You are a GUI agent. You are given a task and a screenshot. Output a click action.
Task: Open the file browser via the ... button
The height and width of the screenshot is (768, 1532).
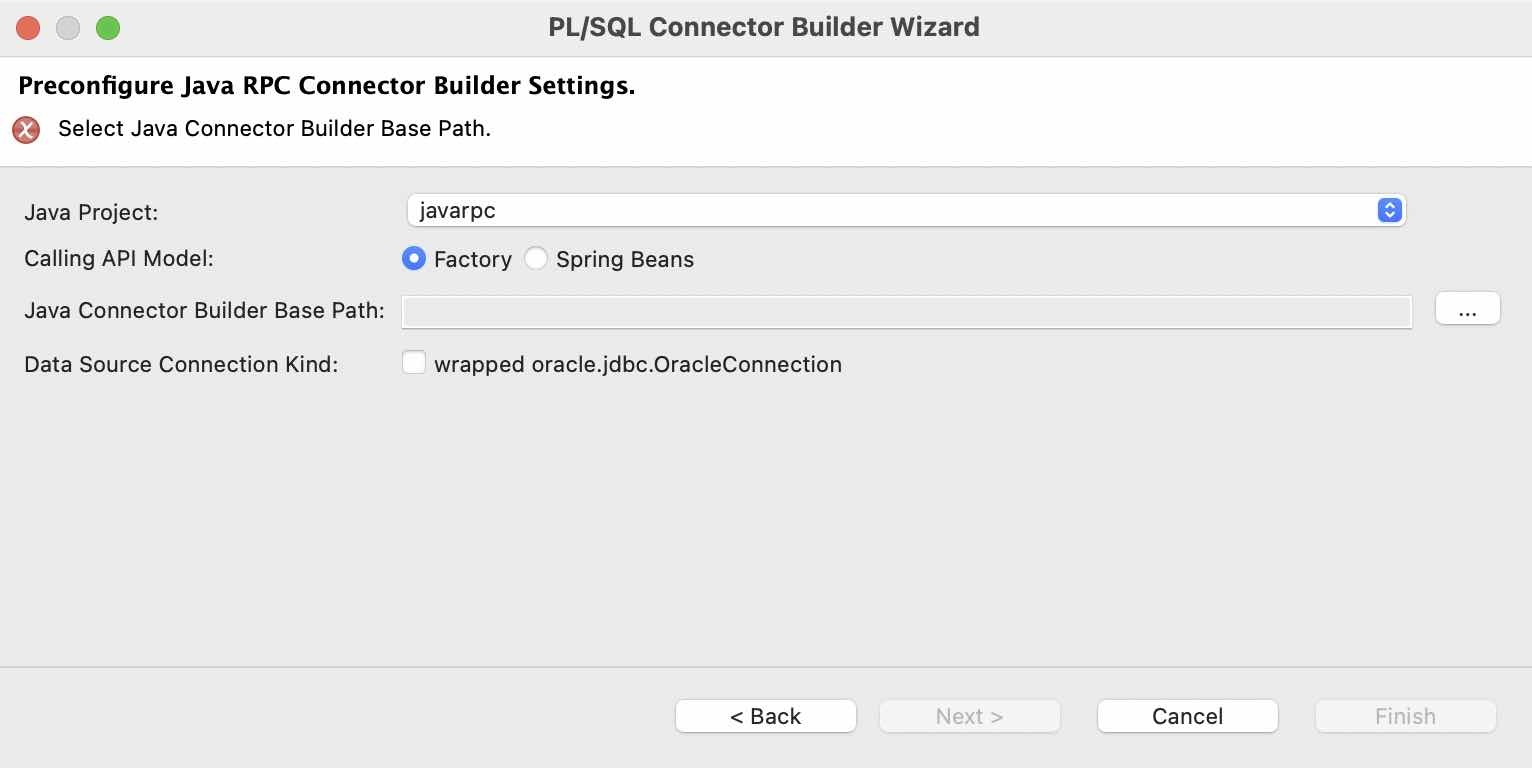[x=1467, y=309]
